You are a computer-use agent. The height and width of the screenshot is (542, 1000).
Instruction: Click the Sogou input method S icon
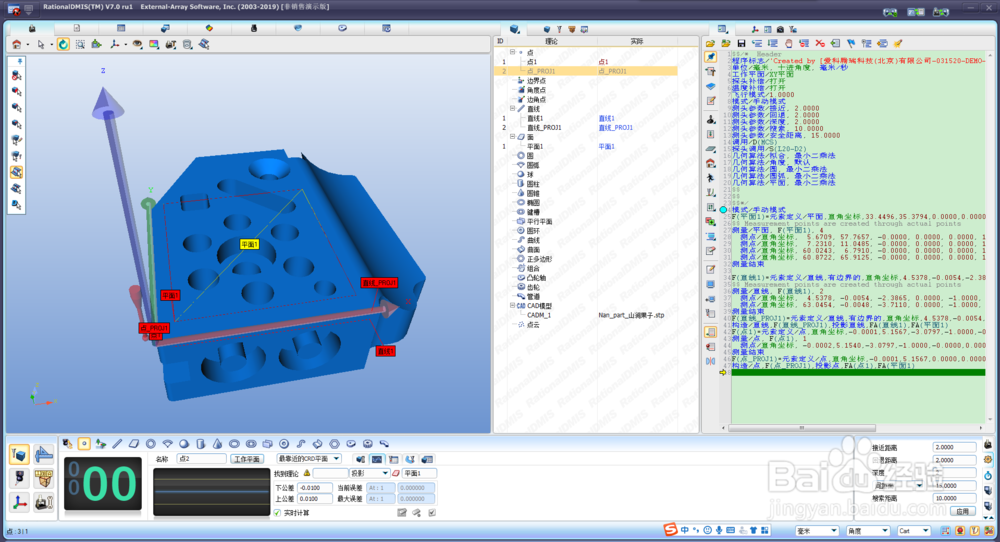click(x=670, y=530)
